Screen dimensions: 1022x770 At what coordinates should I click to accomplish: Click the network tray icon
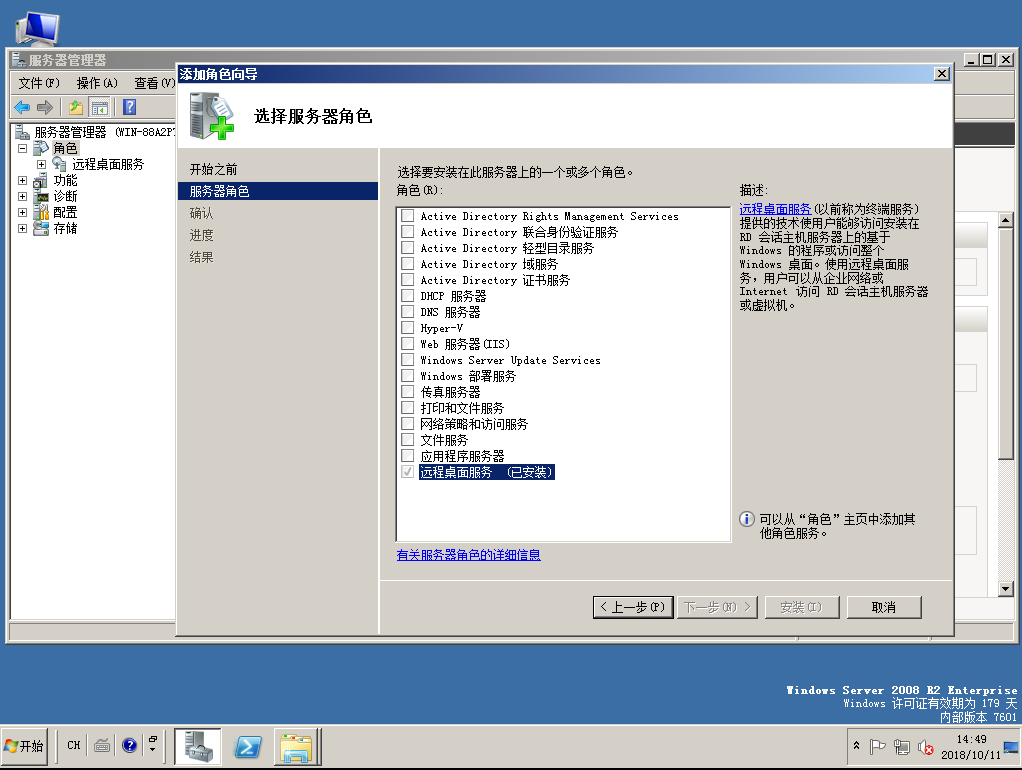pyautogui.click(x=902, y=747)
